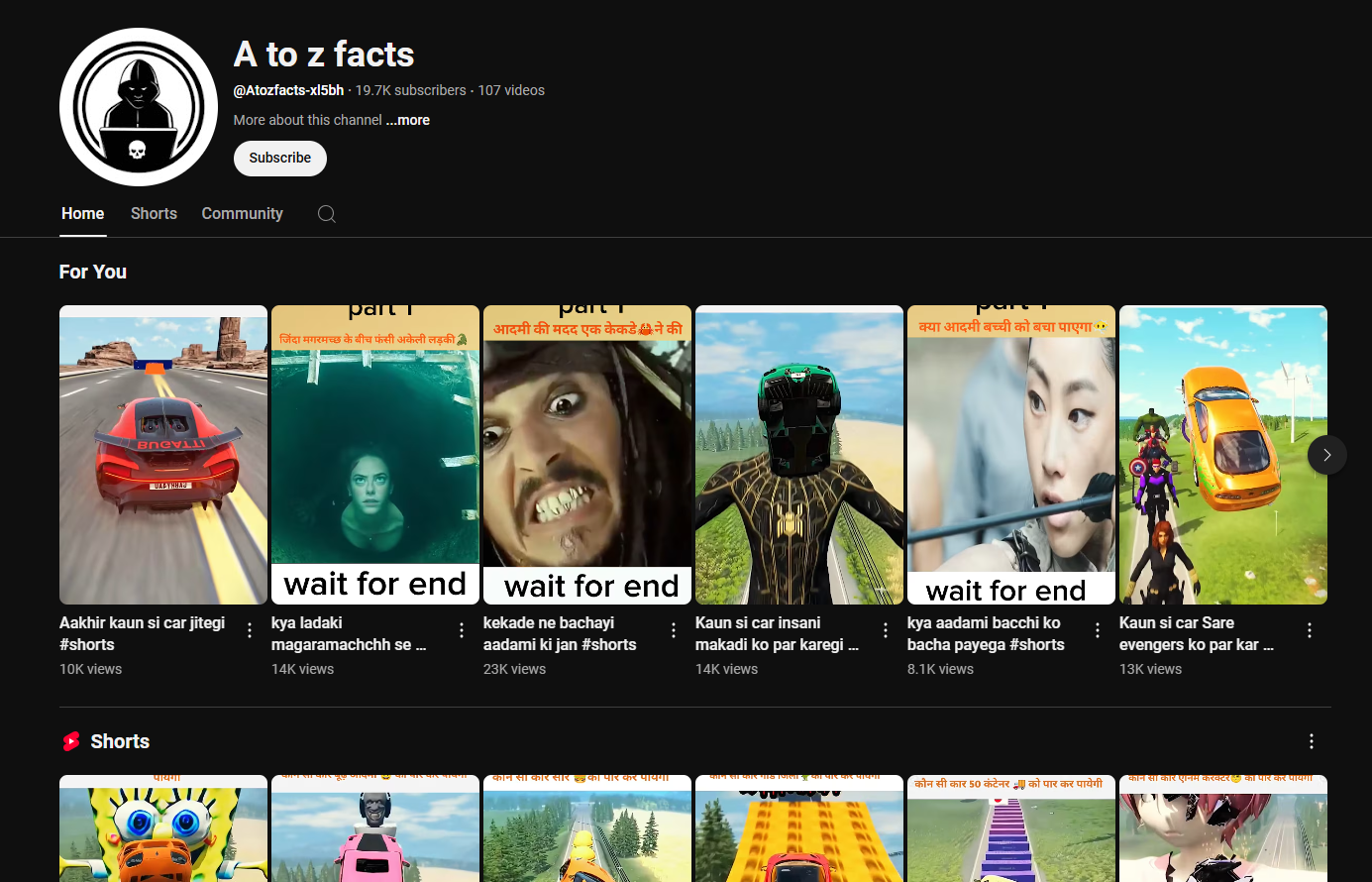
Task: Open the channel search magnifier icon
Action: (x=327, y=214)
